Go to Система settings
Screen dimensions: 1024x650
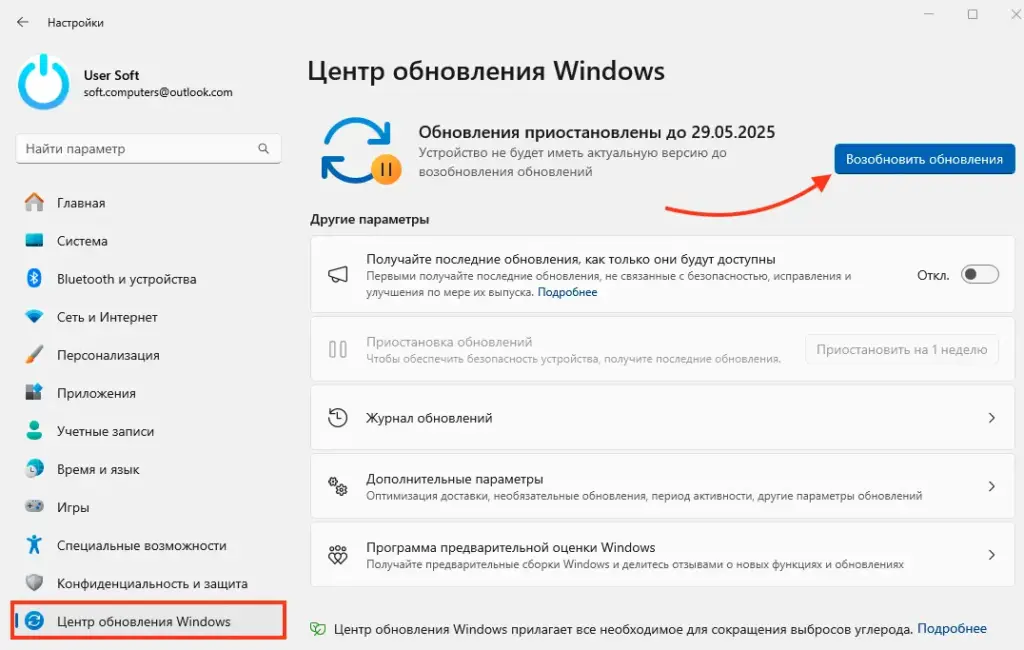pos(148,240)
